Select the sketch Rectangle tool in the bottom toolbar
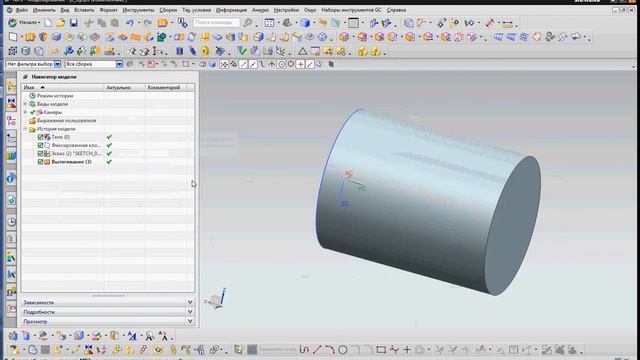The height and width of the screenshot is (360, 640). click(381, 350)
